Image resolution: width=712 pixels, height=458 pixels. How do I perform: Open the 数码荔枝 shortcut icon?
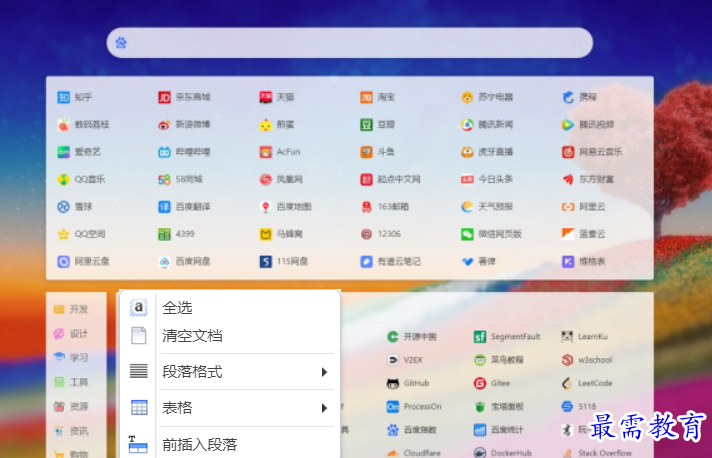click(x=63, y=124)
